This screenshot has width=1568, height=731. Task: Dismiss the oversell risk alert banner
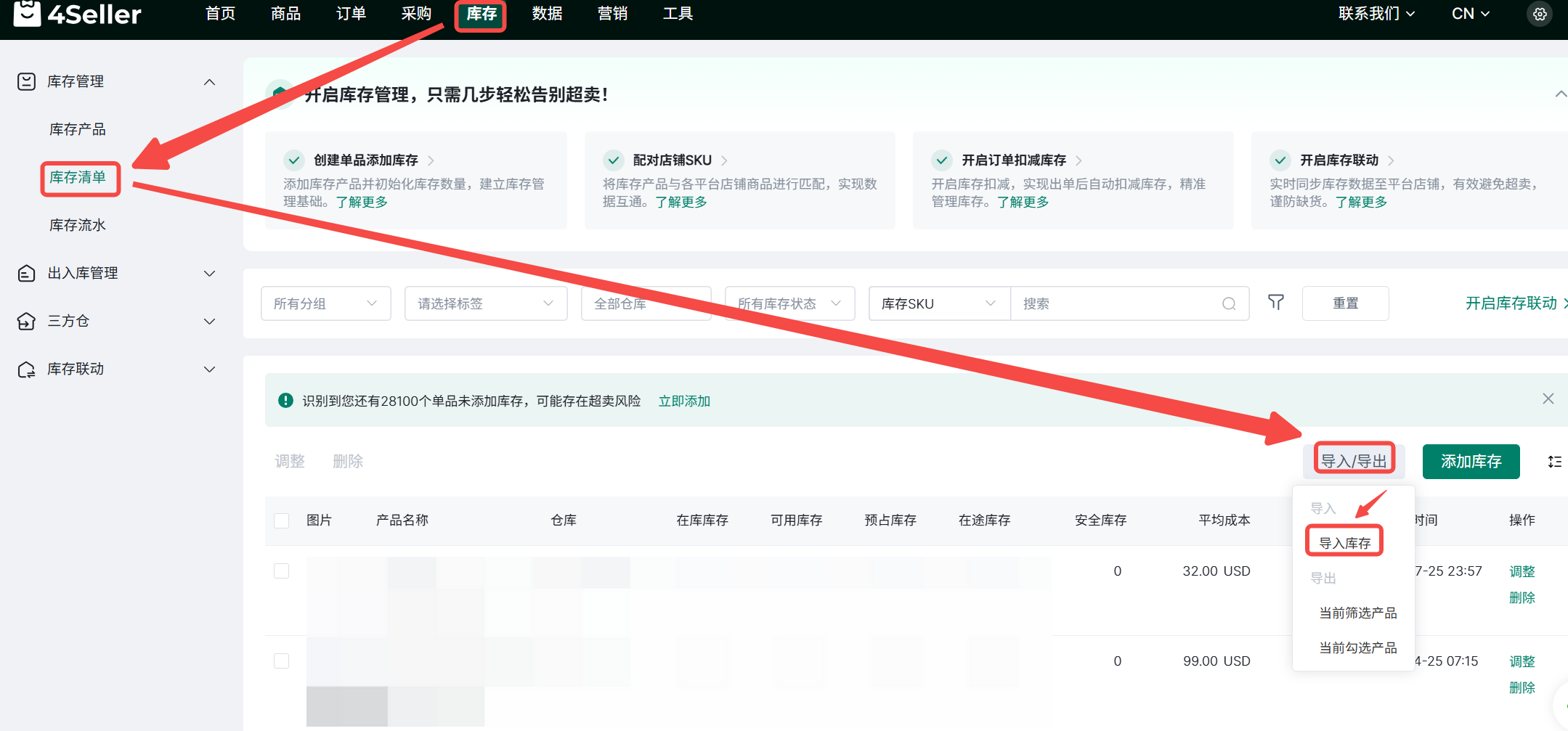[1548, 399]
